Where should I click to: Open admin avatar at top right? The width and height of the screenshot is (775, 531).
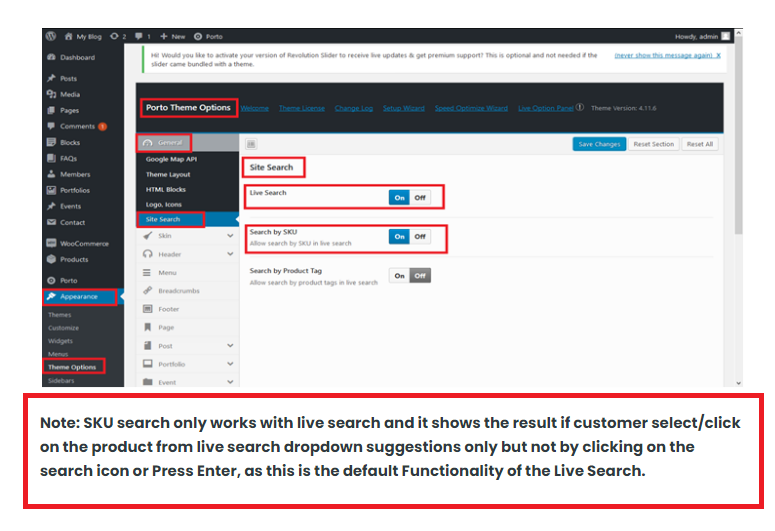click(x=726, y=36)
